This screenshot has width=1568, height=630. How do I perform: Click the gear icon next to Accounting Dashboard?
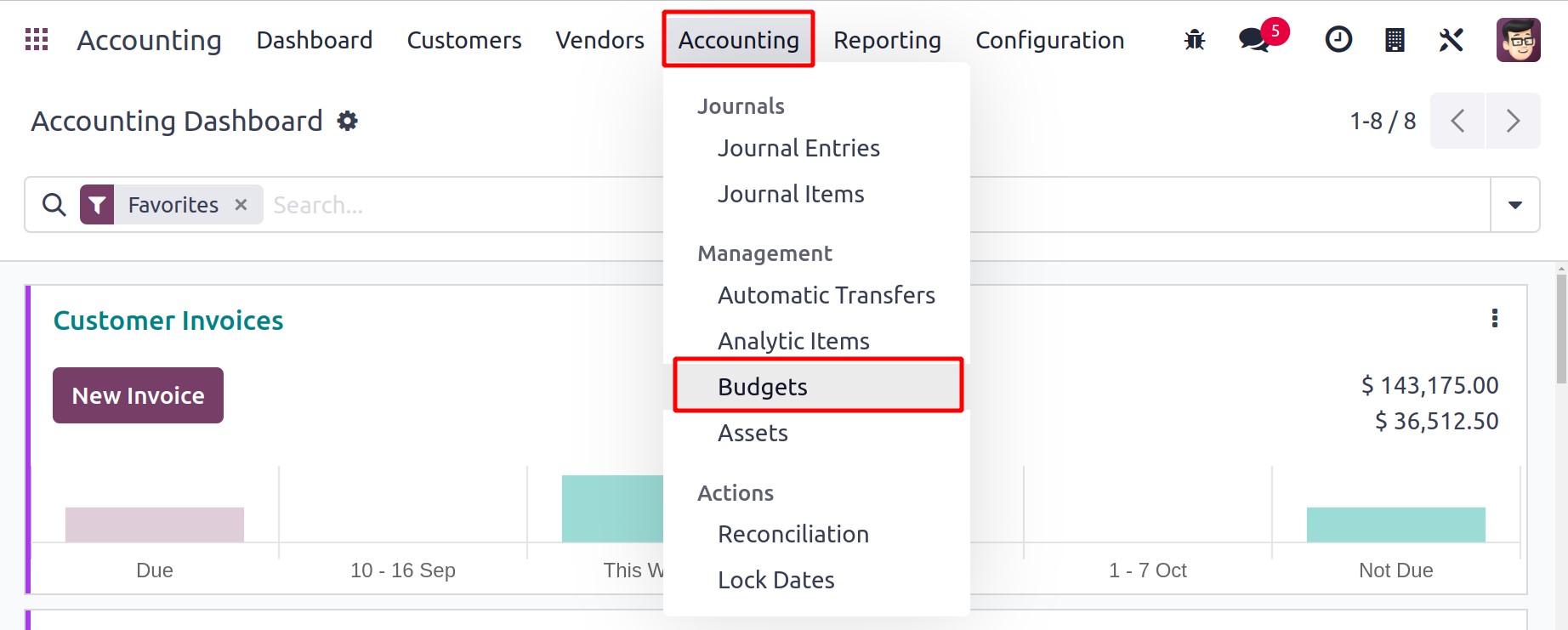tap(347, 121)
